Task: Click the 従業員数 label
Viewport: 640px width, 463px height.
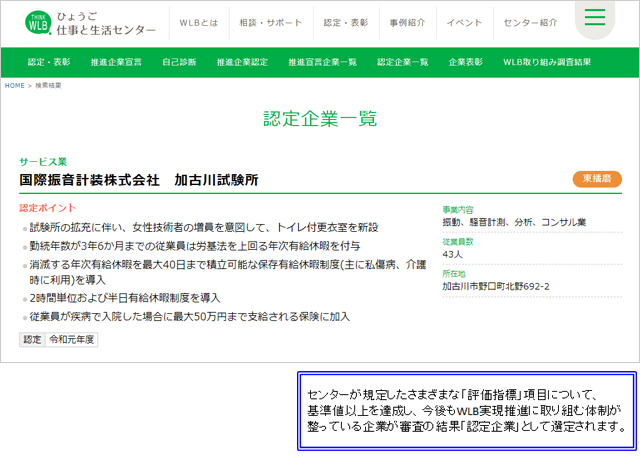Action: [458, 242]
